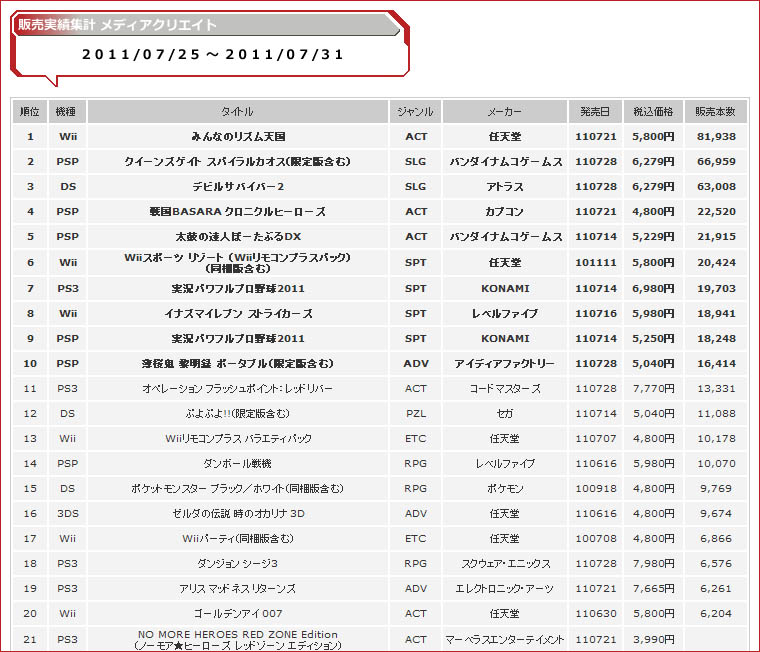
Task: Click maker マーベラスエンターテイメント
Action: tap(505, 640)
